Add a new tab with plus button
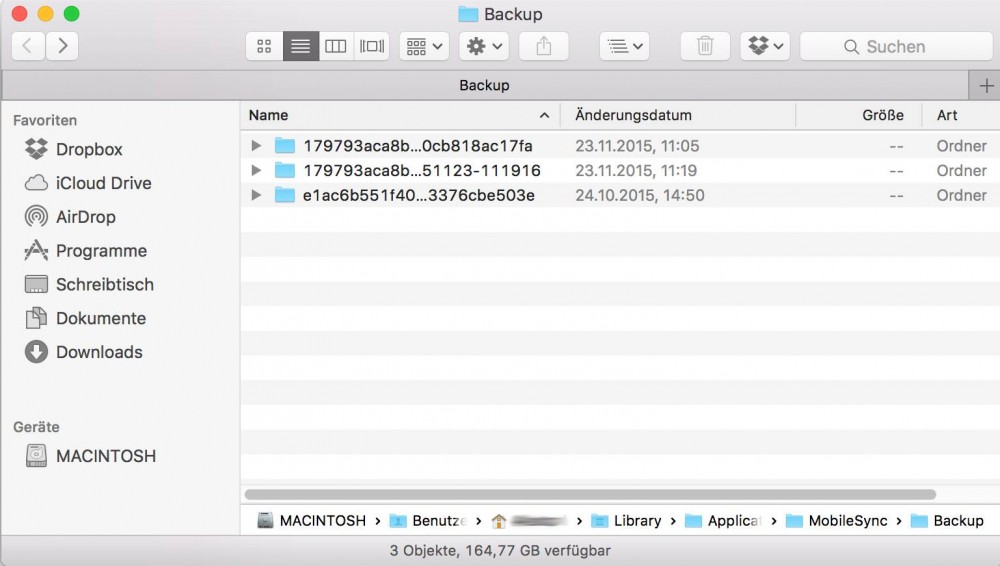Screen dimensions: 1000x566 pos(985,85)
